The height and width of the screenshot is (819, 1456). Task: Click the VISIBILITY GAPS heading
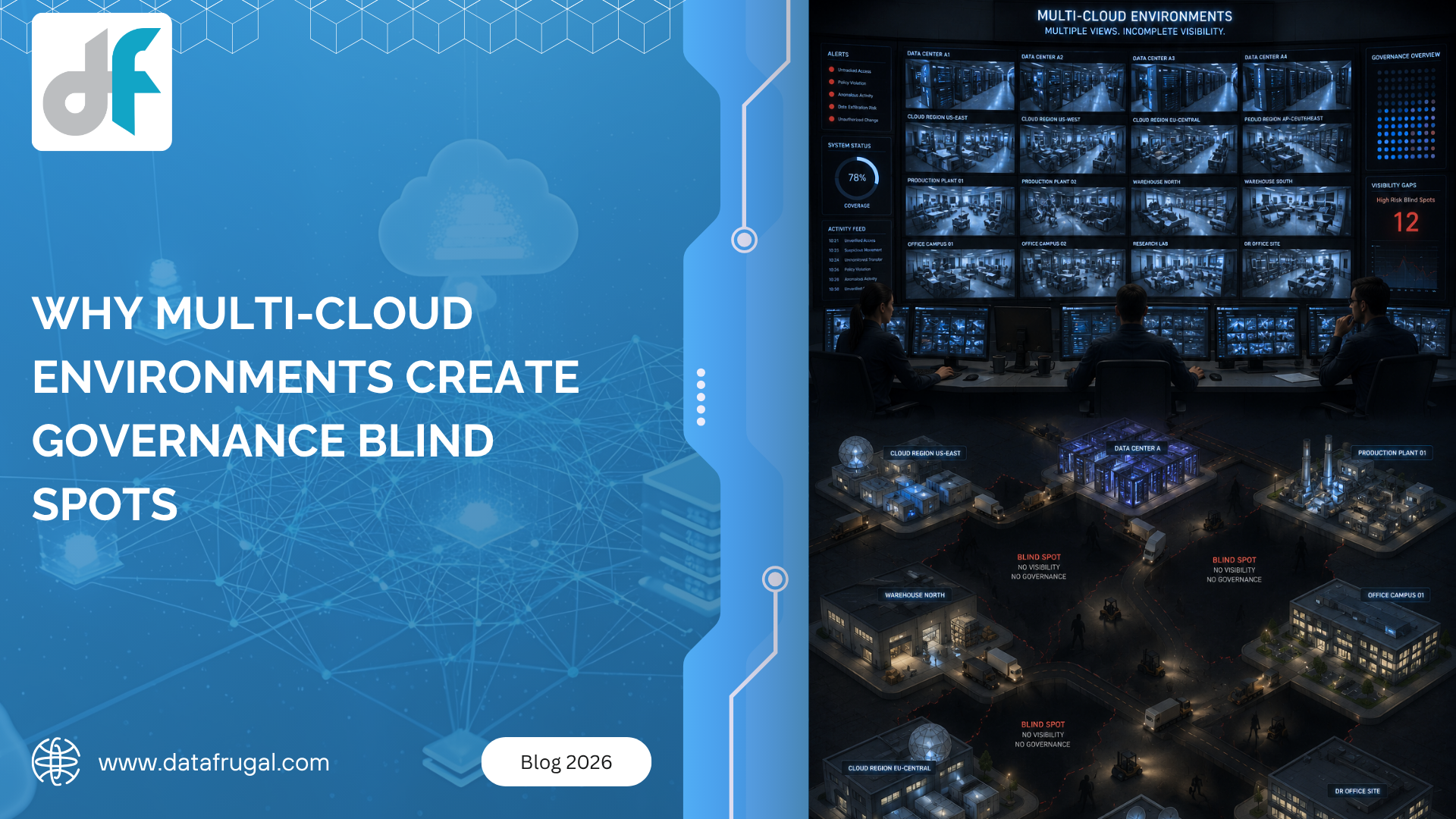(1394, 185)
